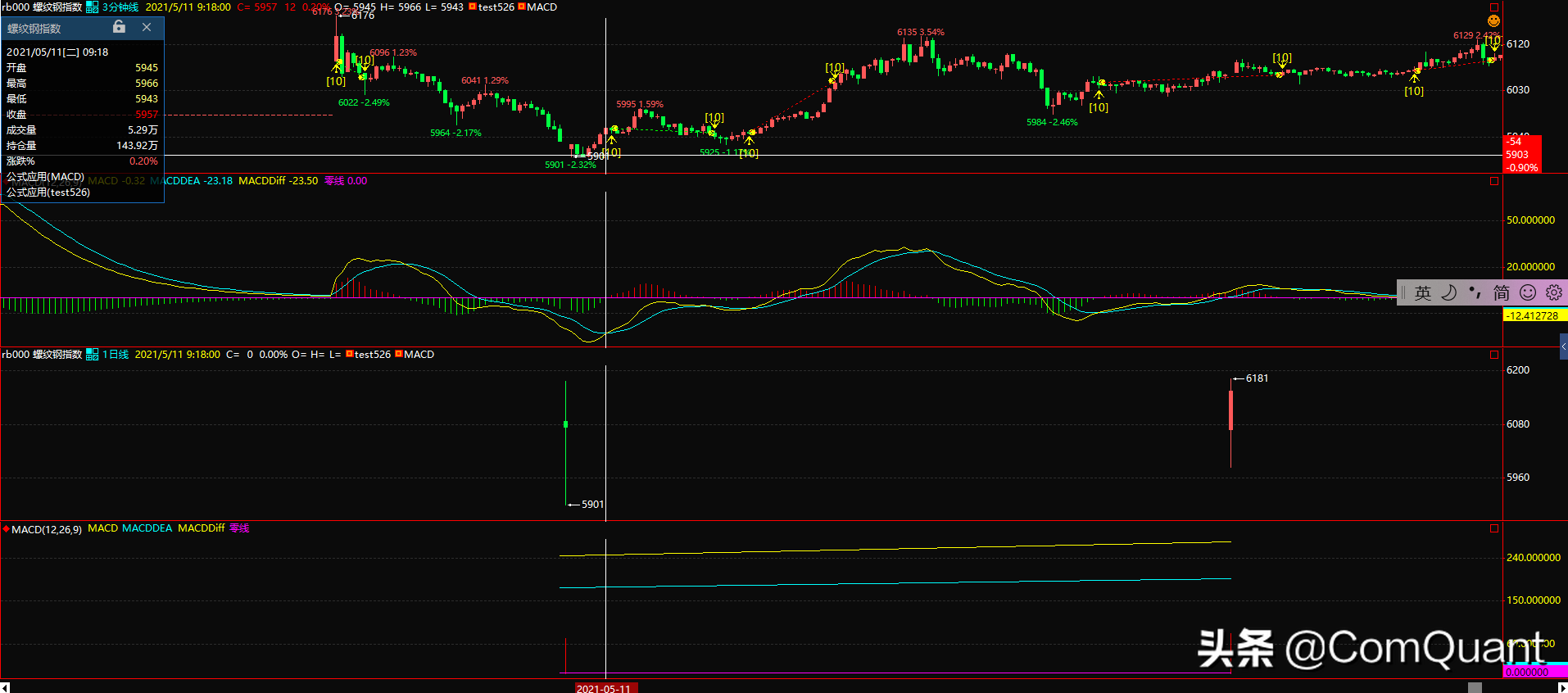The height and width of the screenshot is (693, 1568).
Task: Click the 零线 0.00 label in the upper pane
Action: tap(346, 181)
